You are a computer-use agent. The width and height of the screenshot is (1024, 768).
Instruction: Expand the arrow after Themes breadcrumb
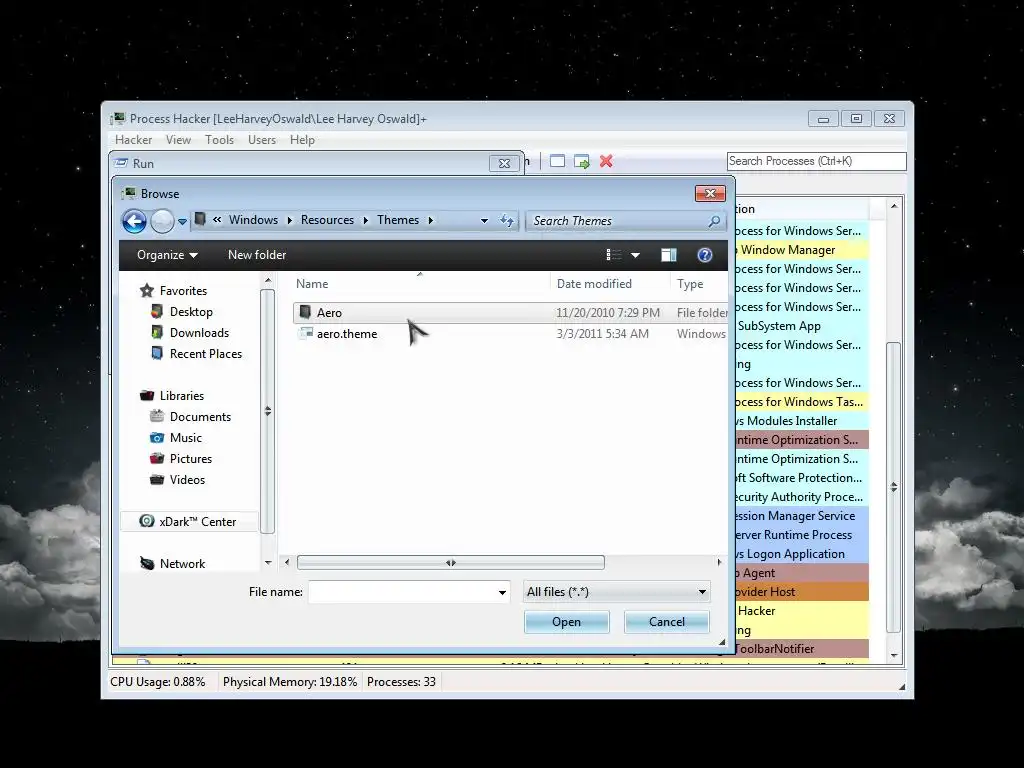[x=430, y=221]
